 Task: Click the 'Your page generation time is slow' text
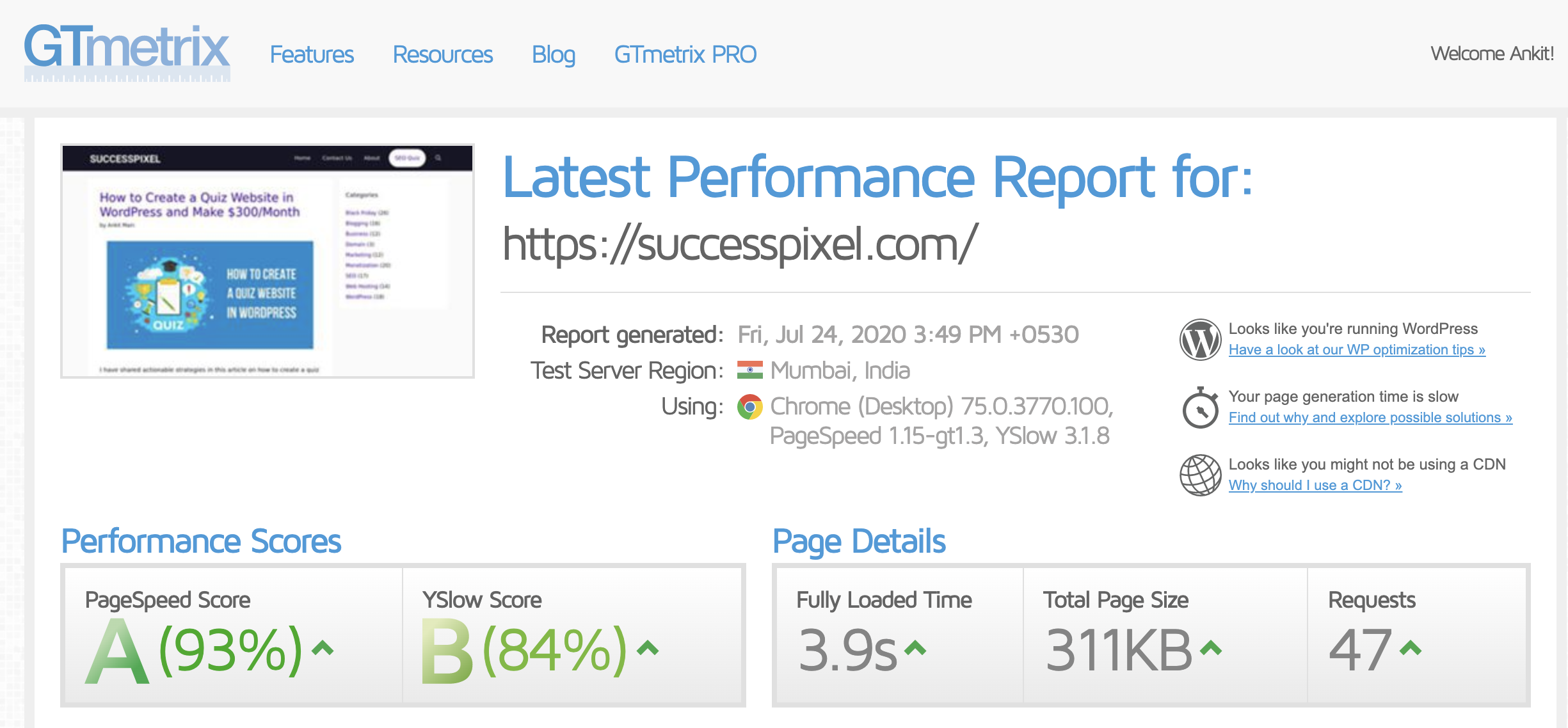pos(1343,397)
